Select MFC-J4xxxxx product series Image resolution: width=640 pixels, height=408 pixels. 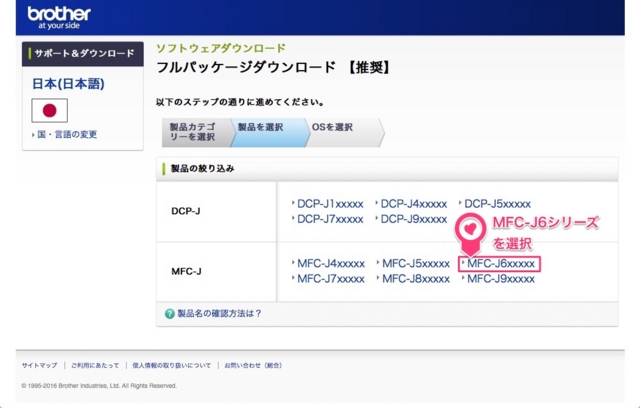coord(331,264)
